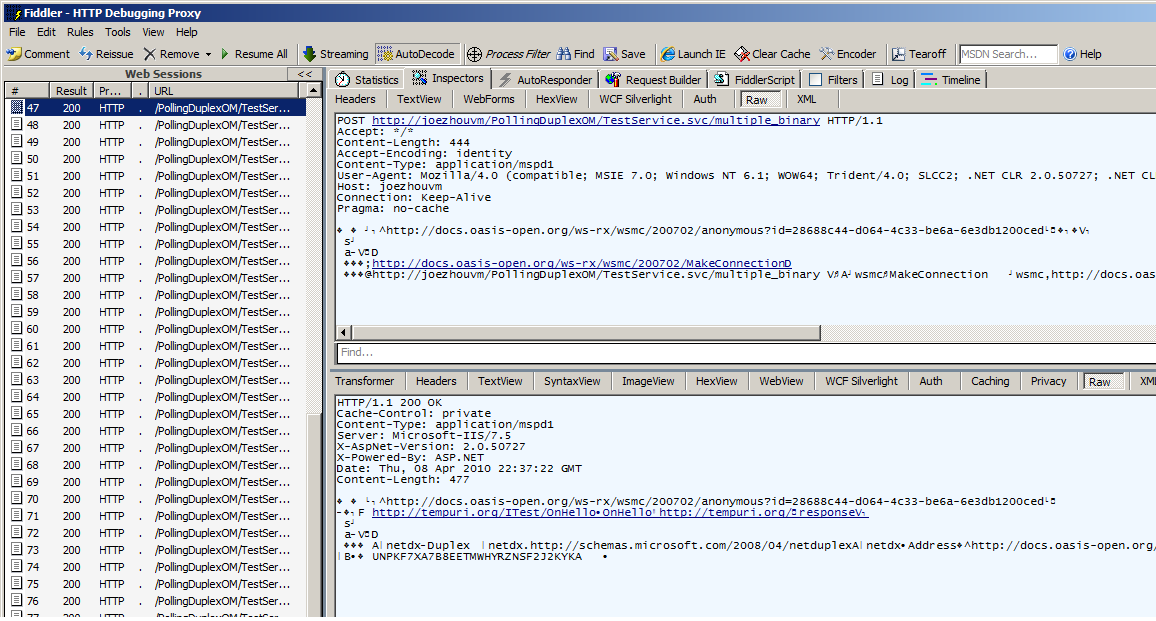Click into the Find… text field
The image size is (1156, 621).
pyautogui.click(x=745, y=353)
